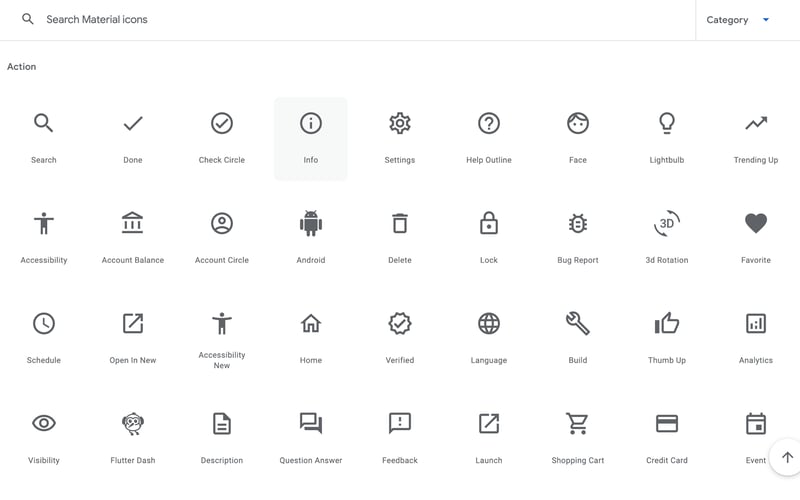Select the Launch icon
Screen dimensions: 800x500
489,423
